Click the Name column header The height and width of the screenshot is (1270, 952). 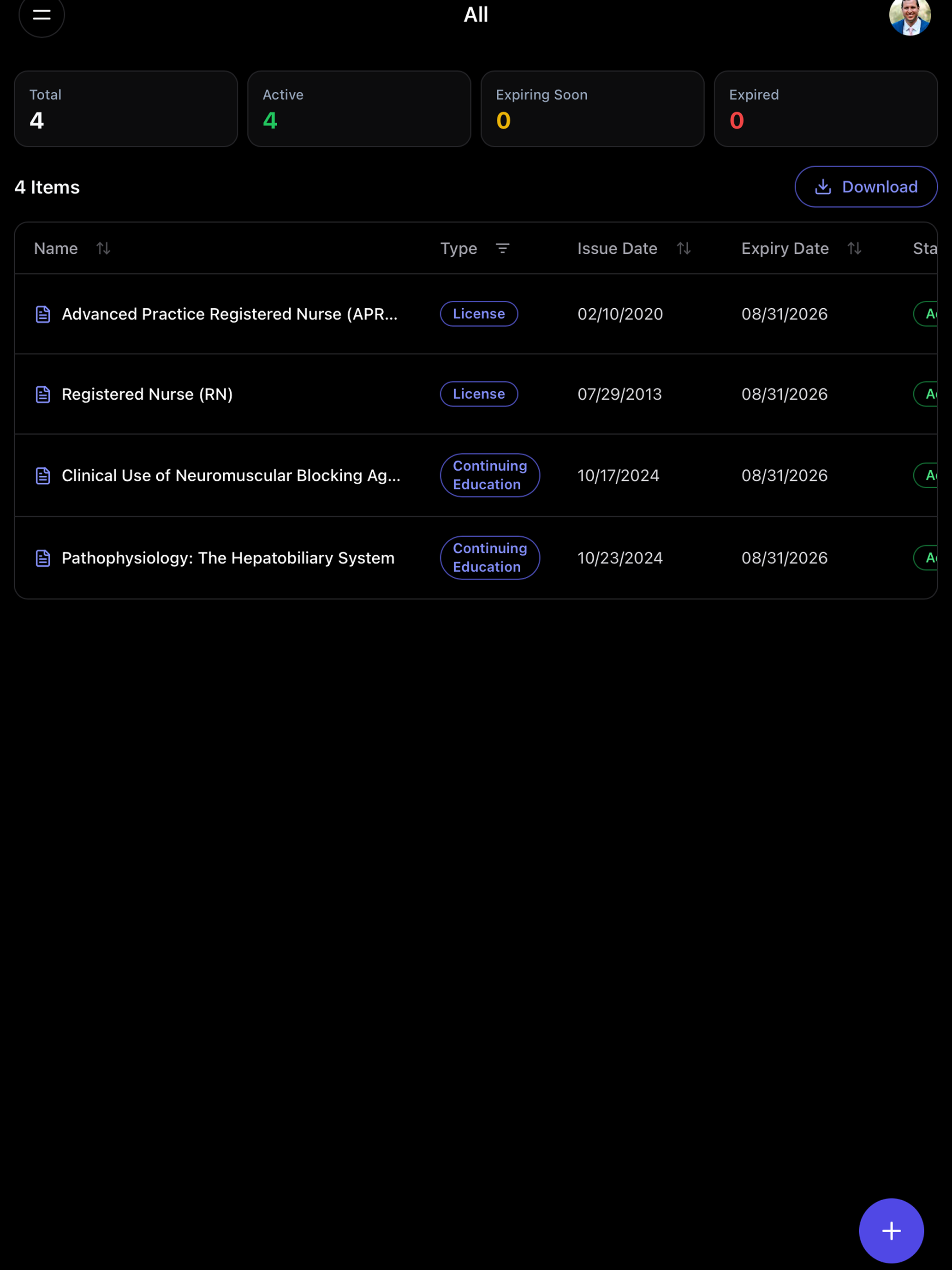coord(56,248)
